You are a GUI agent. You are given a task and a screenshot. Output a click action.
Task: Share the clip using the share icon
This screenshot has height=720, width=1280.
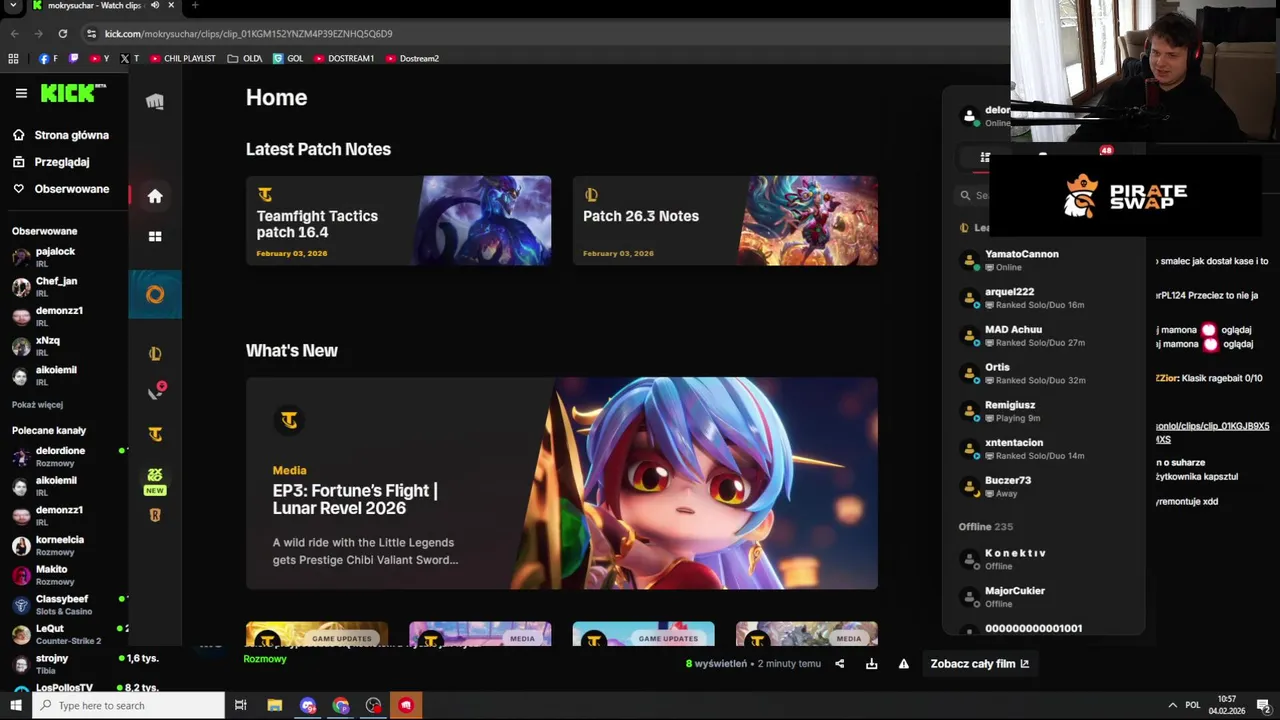840,664
